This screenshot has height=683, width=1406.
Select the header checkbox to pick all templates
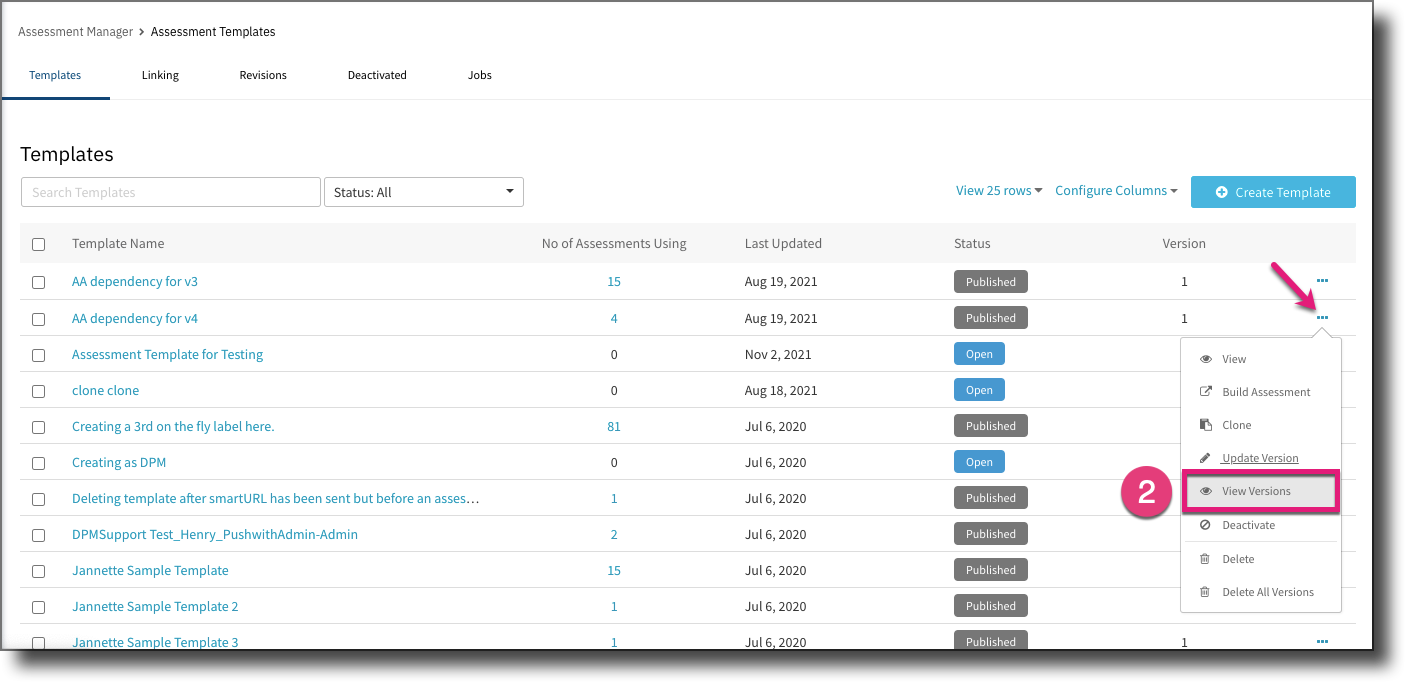tap(38, 243)
